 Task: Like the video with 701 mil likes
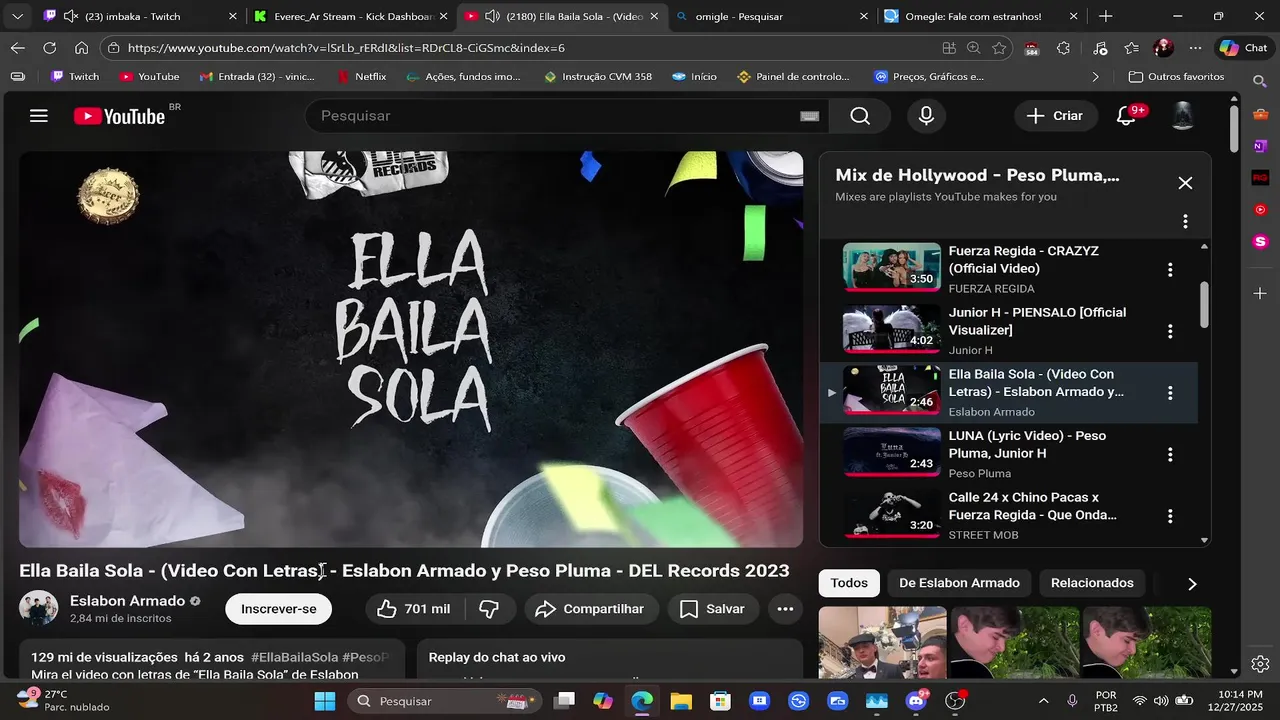(x=413, y=609)
